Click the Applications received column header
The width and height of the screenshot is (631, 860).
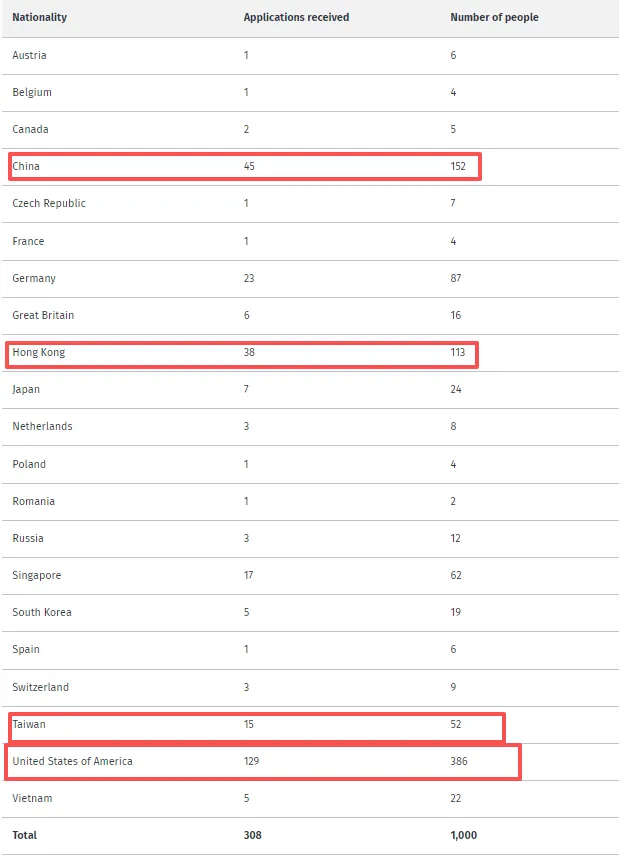[296, 18]
